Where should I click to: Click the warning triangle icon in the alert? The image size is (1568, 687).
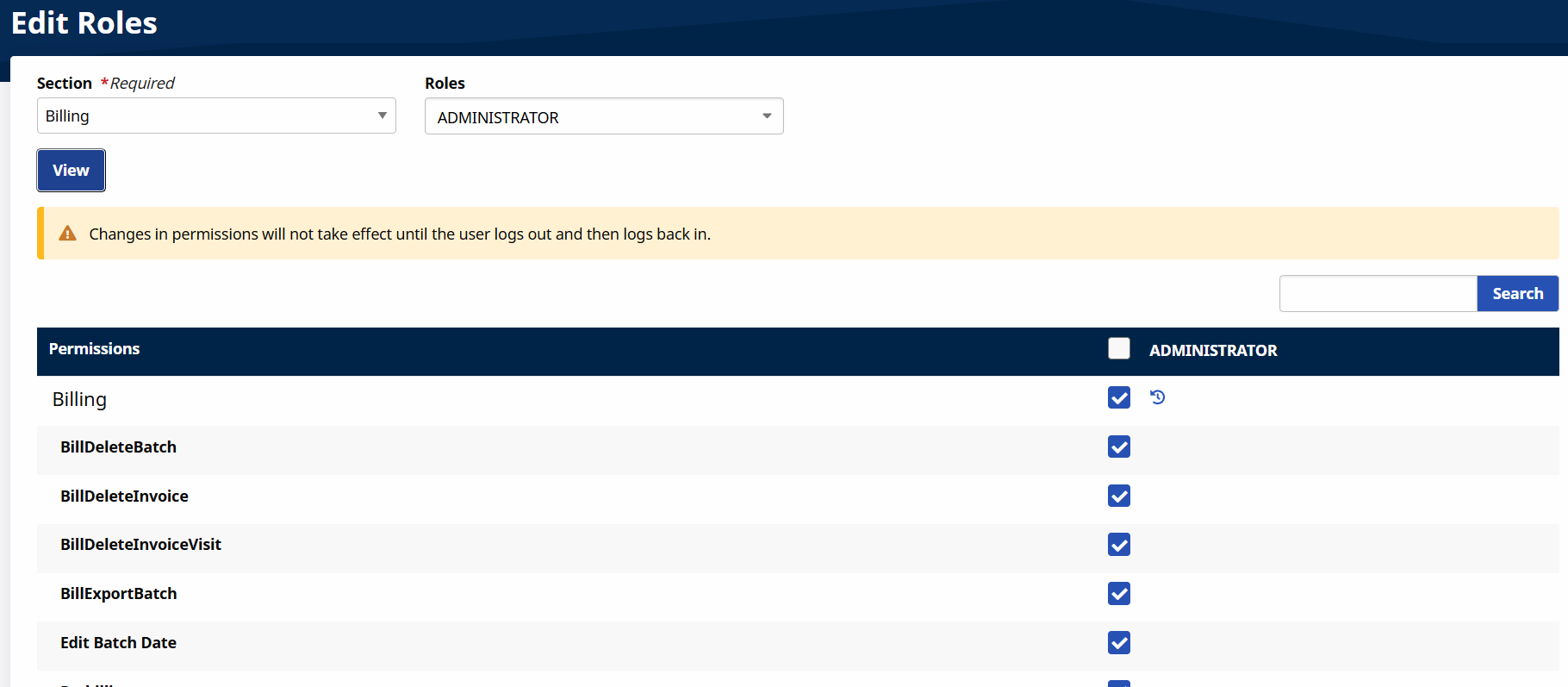pyautogui.click(x=67, y=234)
